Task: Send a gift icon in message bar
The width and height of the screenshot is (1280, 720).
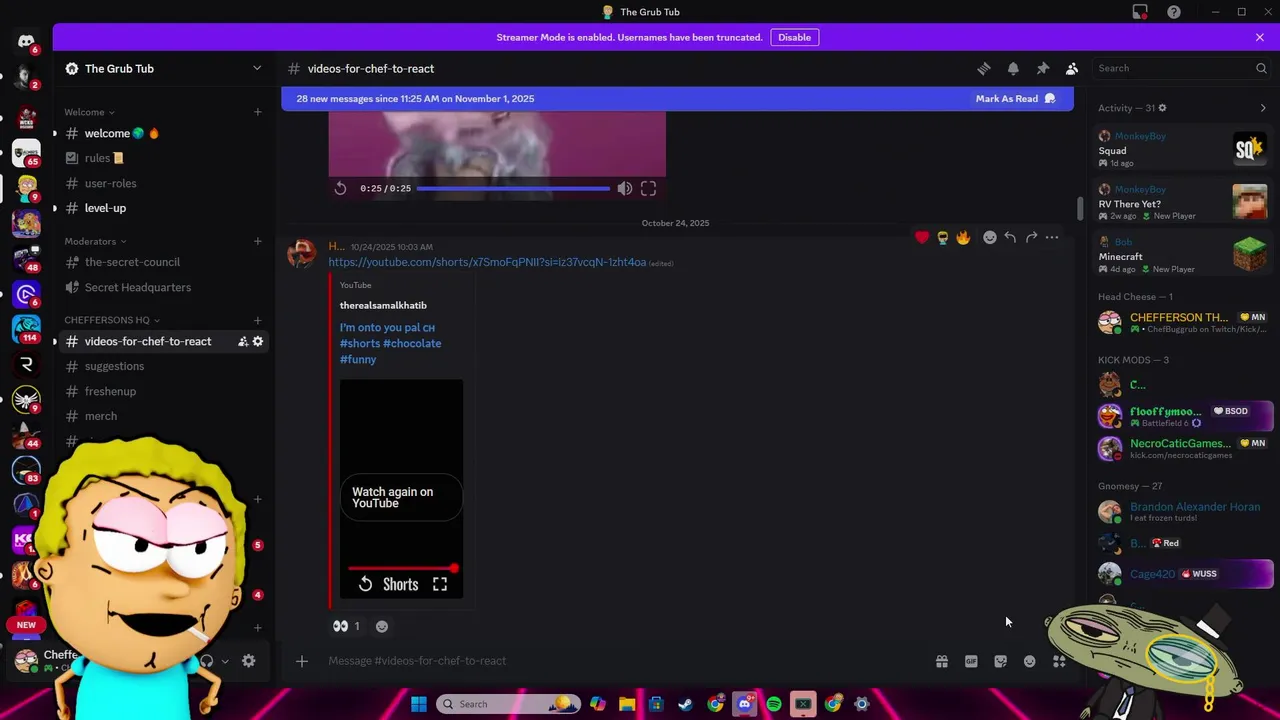Action: tap(941, 661)
